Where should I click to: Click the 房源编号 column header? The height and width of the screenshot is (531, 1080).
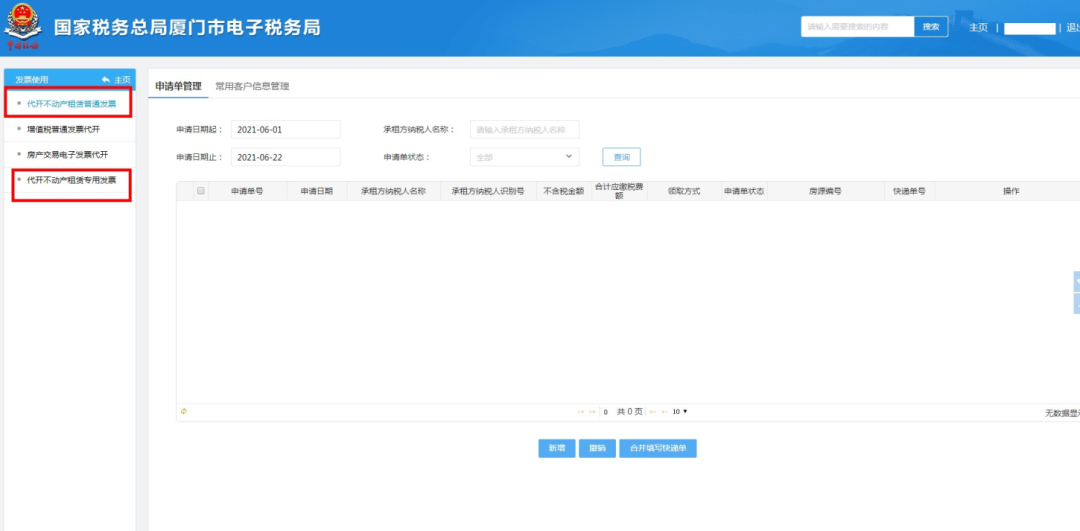825,191
